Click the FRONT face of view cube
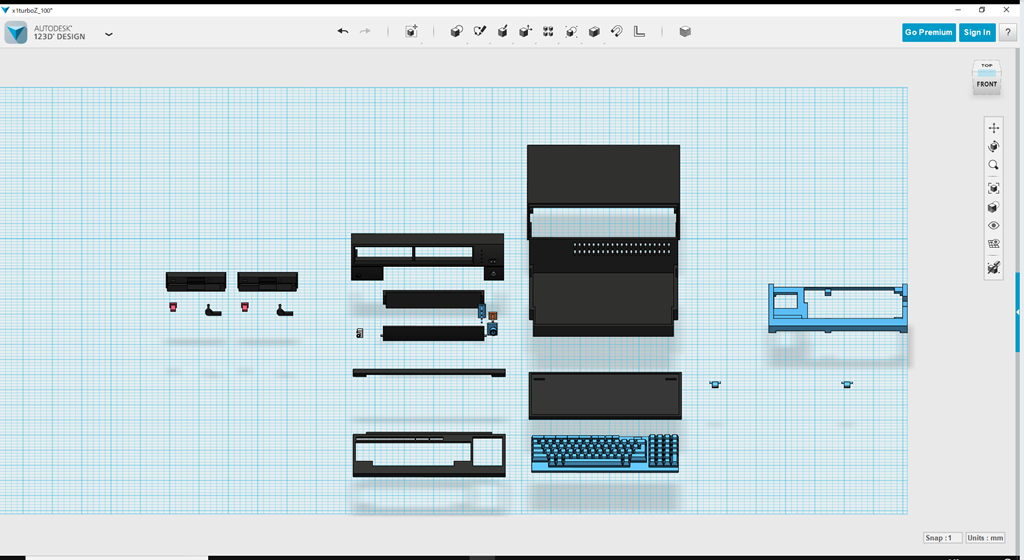This screenshot has height=560, width=1024. pyautogui.click(x=987, y=84)
